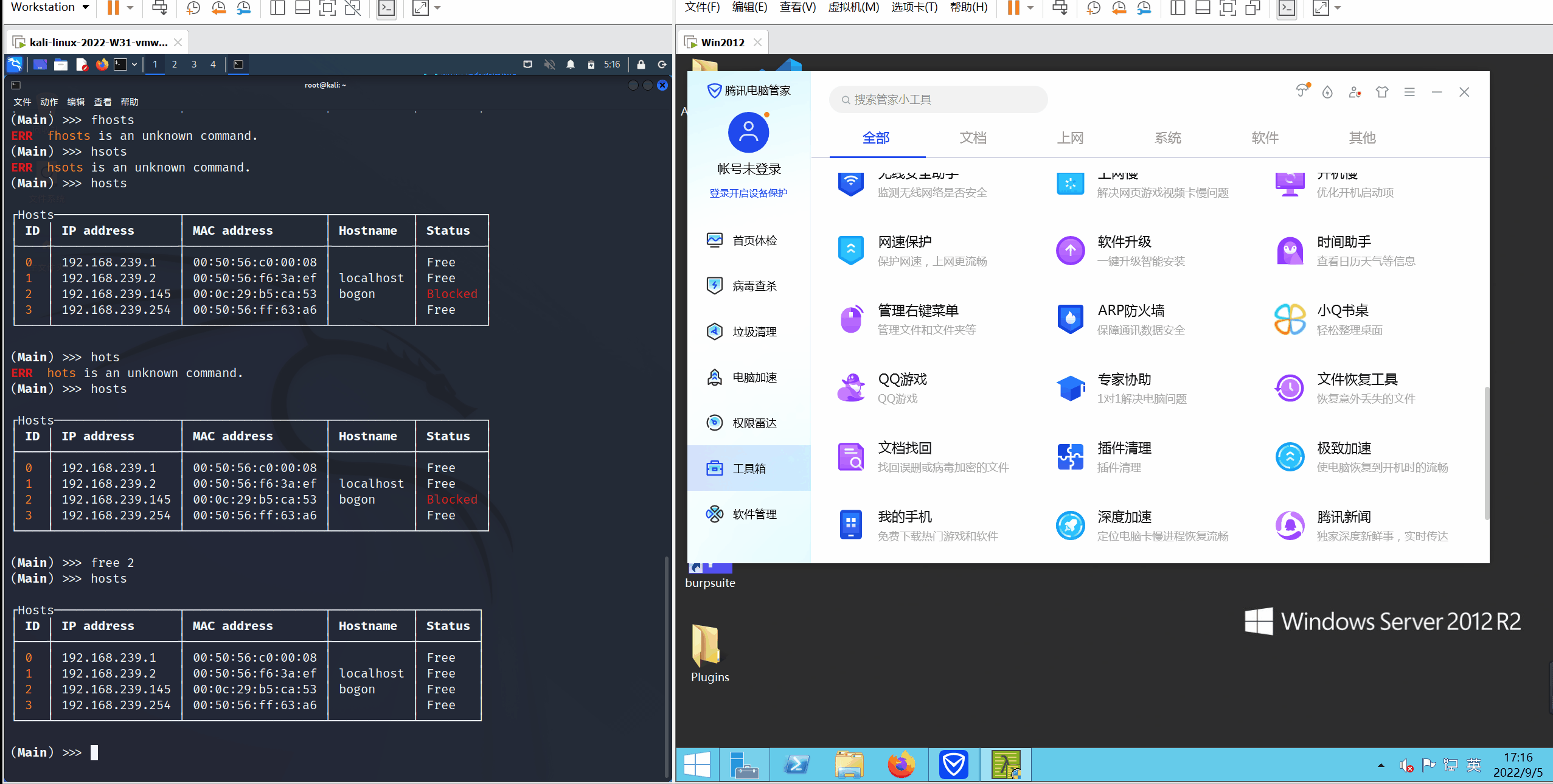Click 工具箱 sidebar item
This screenshot has height=784, width=1553.
click(747, 468)
